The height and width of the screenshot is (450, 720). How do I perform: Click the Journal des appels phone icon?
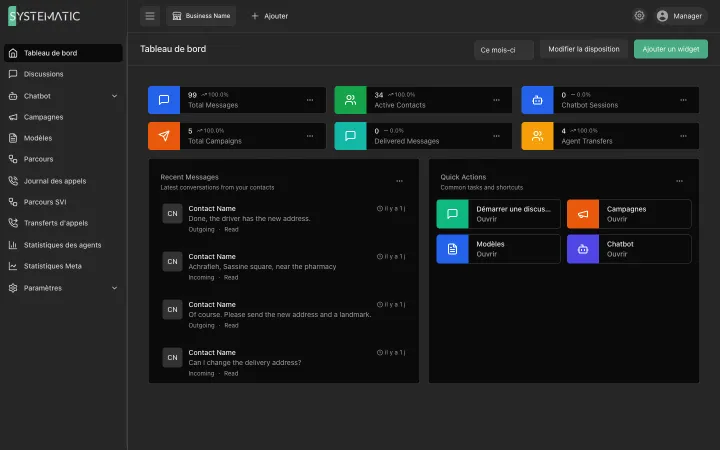click(x=13, y=181)
